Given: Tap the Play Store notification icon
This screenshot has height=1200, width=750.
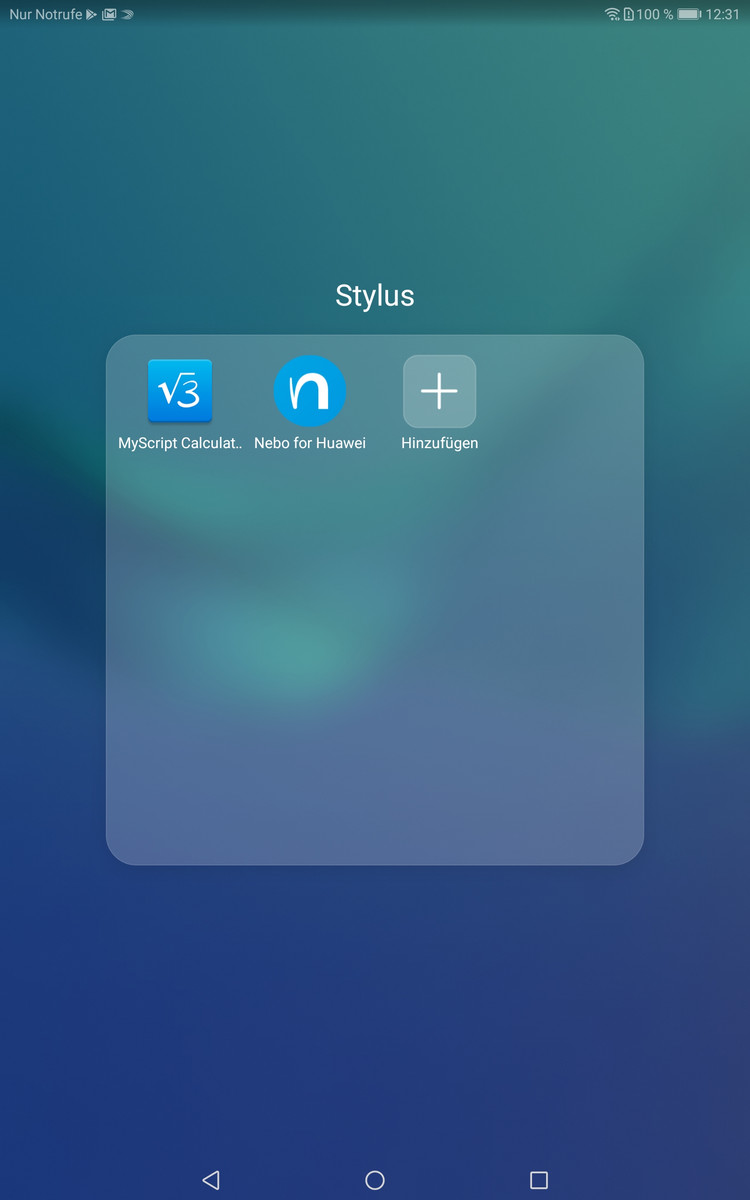Looking at the screenshot, I should [x=92, y=14].
